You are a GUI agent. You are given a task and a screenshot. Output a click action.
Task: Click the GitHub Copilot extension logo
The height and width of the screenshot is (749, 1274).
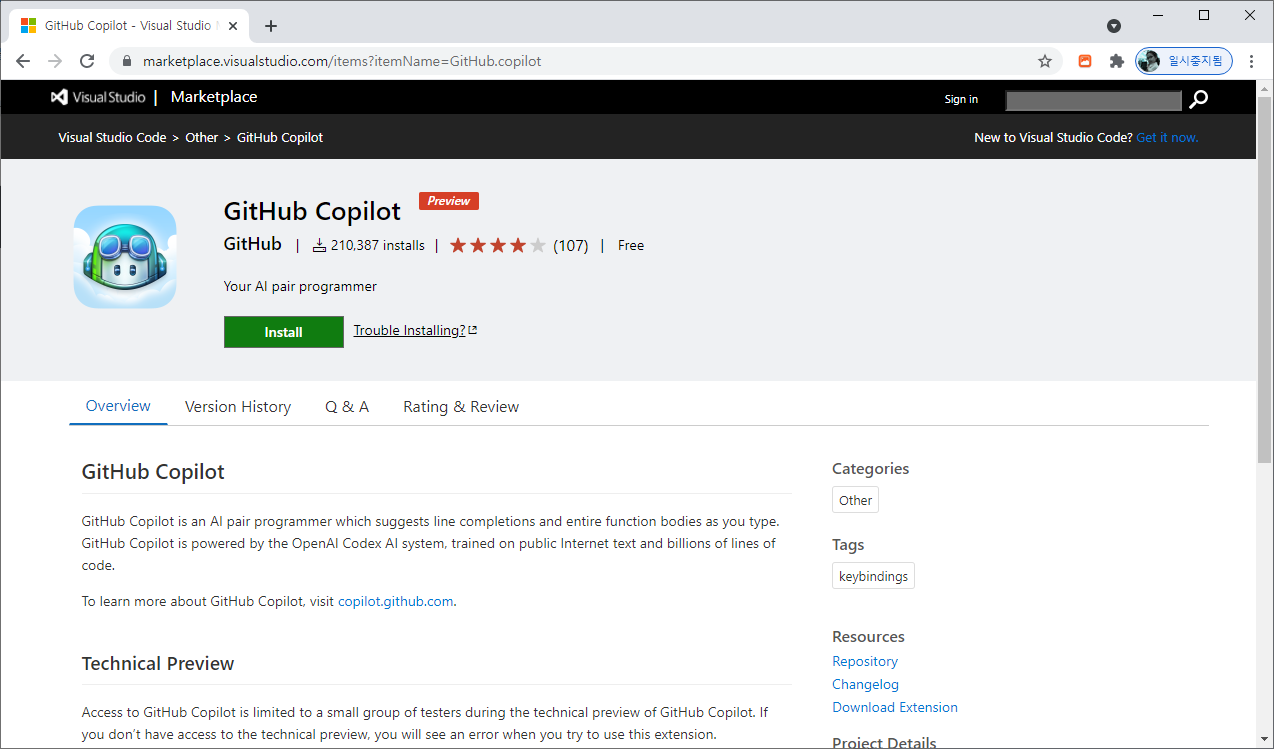pos(125,257)
